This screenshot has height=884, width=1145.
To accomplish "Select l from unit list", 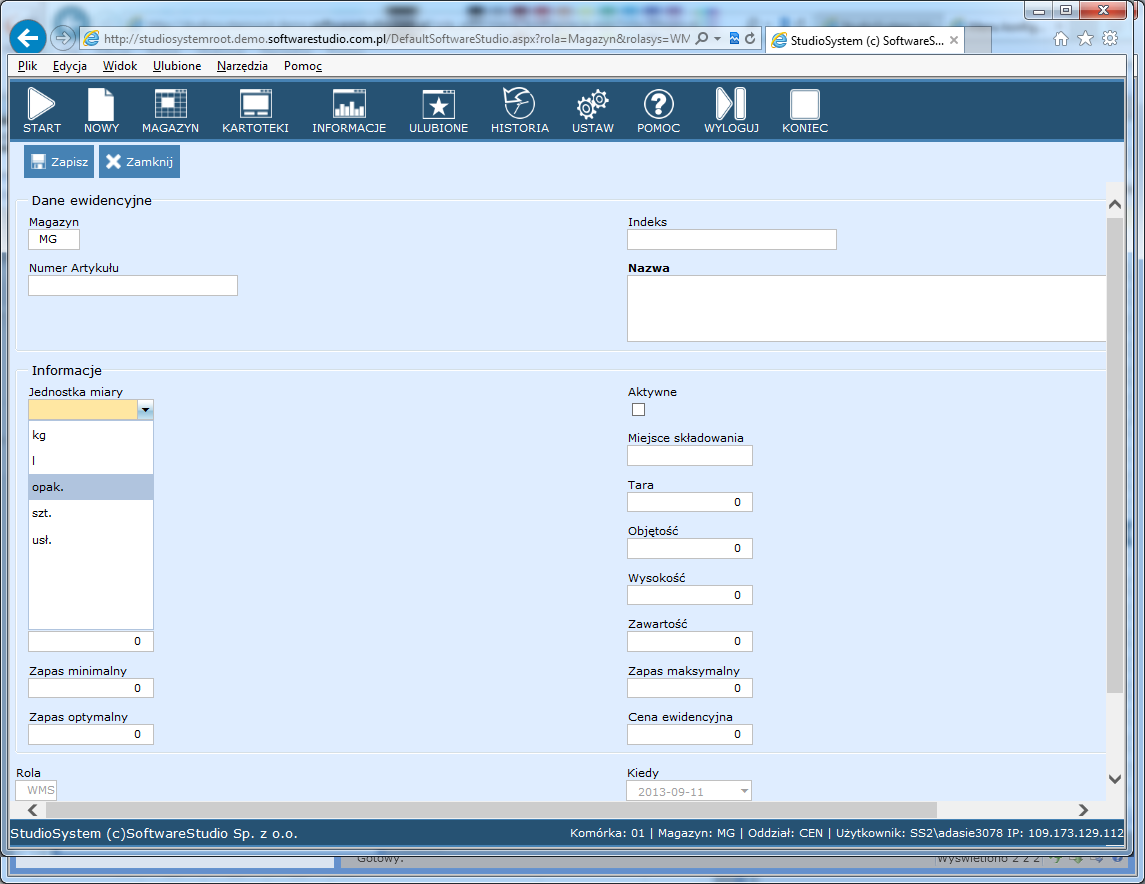I will coord(91,461).
